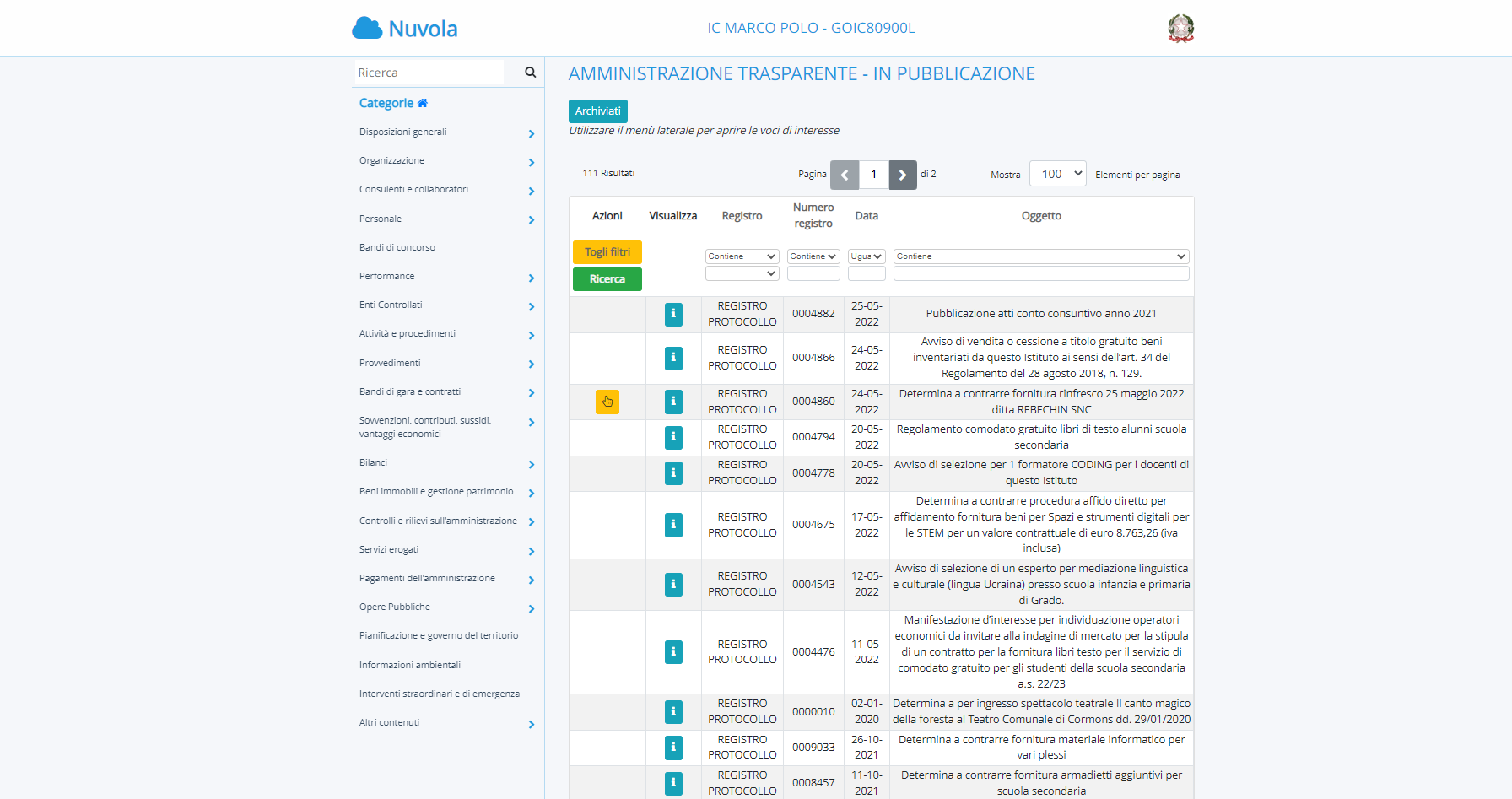The width and height of the screenshot is (1512, 799).
Task: Click the home icon beside Categorie
Action: click(x=423, y=103)
